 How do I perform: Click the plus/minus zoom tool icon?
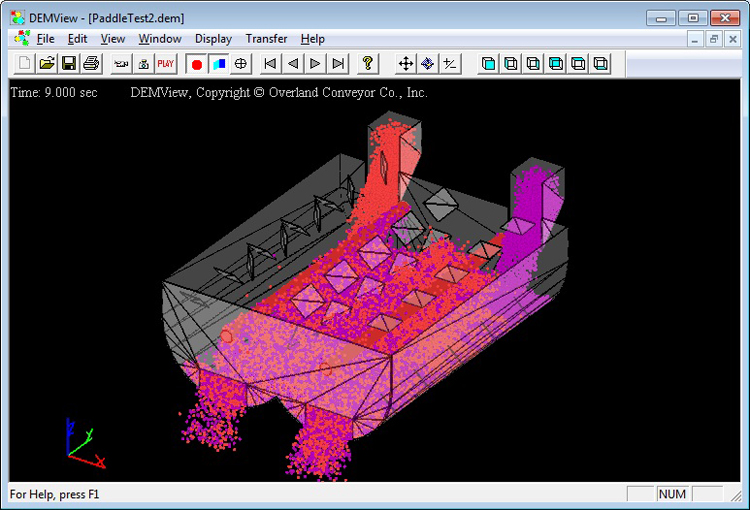tap(450, 64)
